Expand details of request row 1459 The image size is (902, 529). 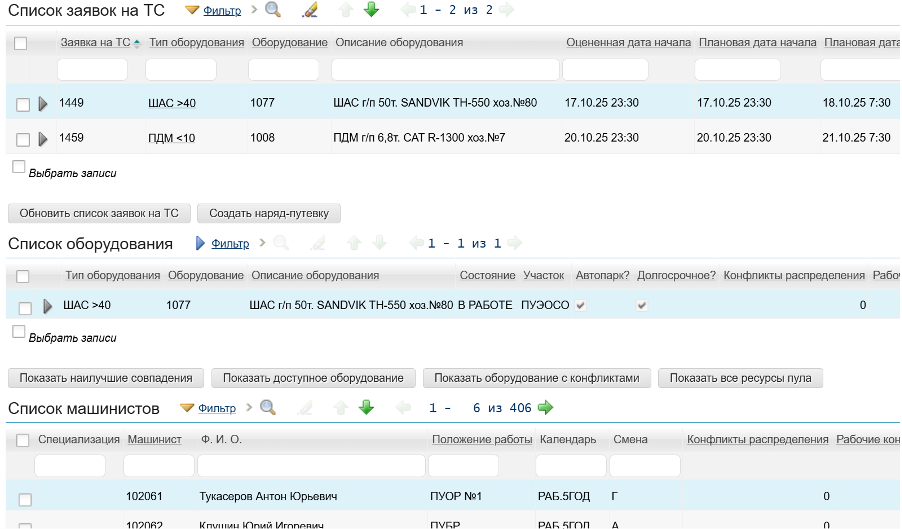[43, 139]
